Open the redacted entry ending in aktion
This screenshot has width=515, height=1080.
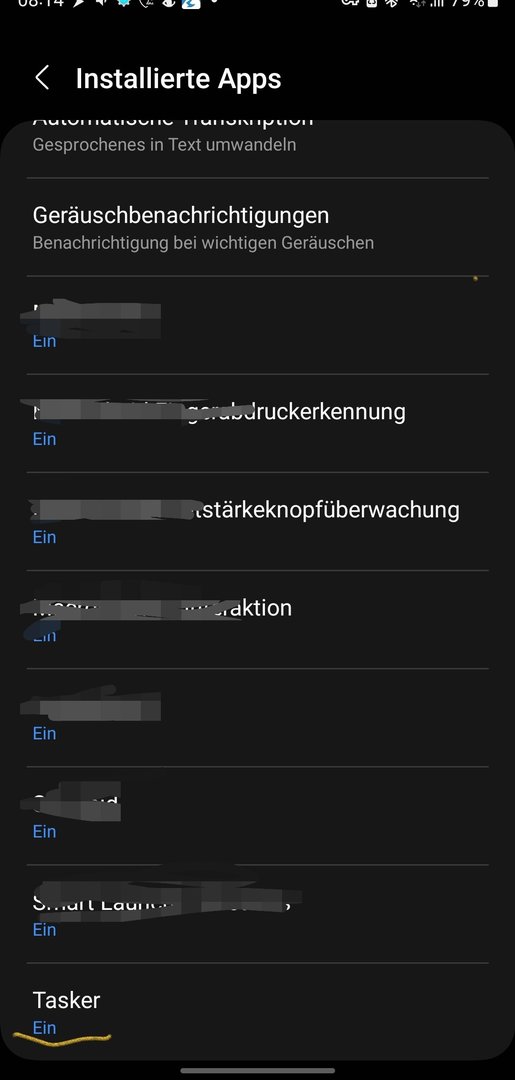click(258, 619)
